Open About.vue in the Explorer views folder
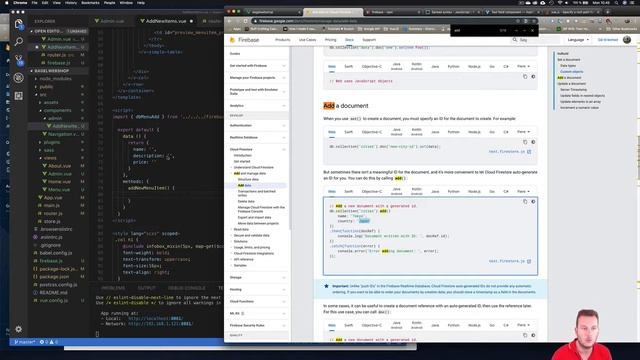 click(60, 166)
